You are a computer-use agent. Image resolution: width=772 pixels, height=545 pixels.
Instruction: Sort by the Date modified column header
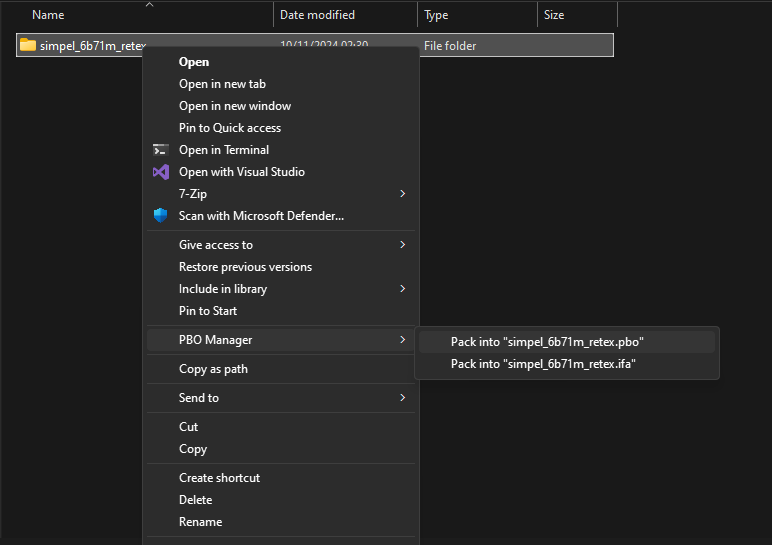click(317, 15)
